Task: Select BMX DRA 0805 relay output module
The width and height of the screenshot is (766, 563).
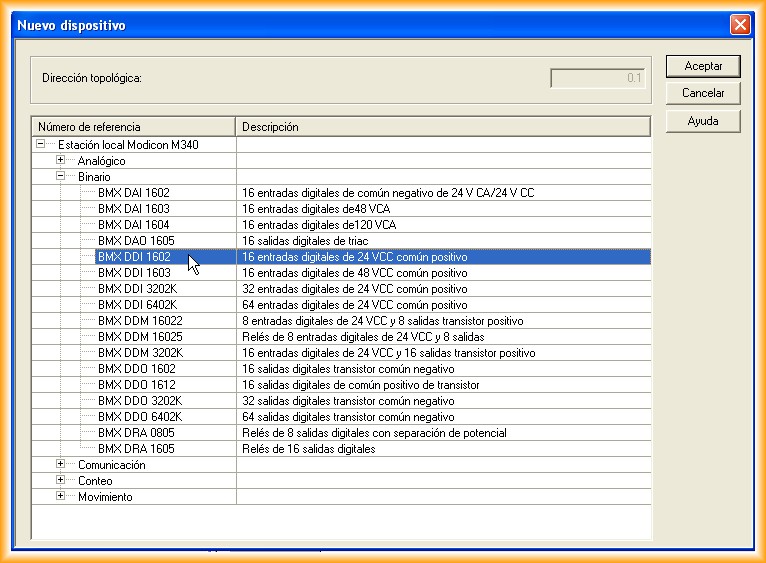Action: click(x=134, y=432)
